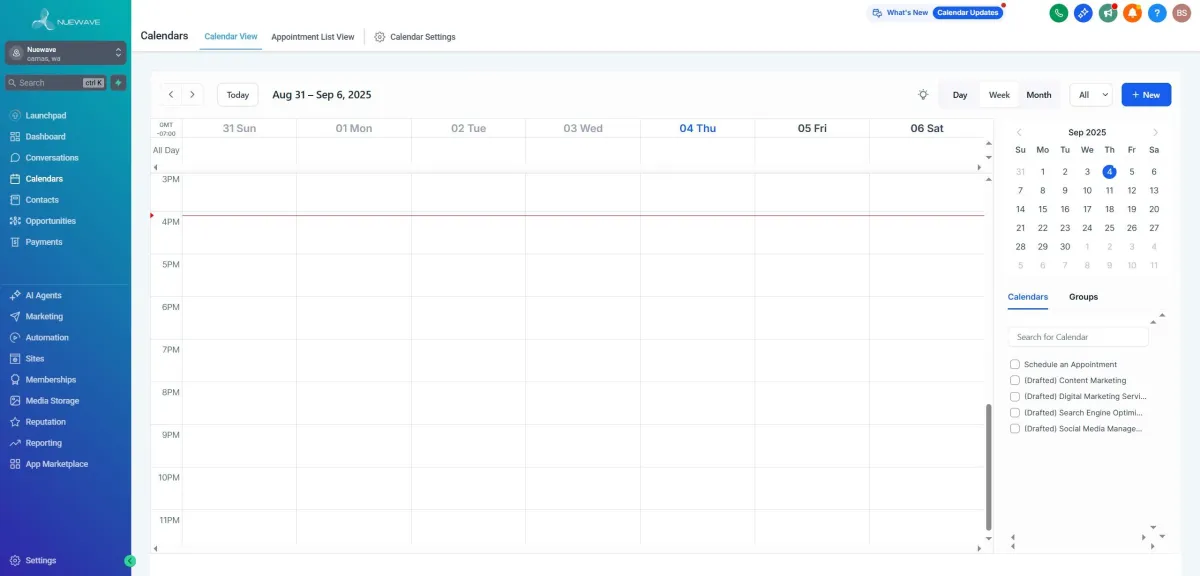Click the green lightning quick actions icon
Image resolution: width=1200 pixels, height=576 pixels.
click(118, 83)
